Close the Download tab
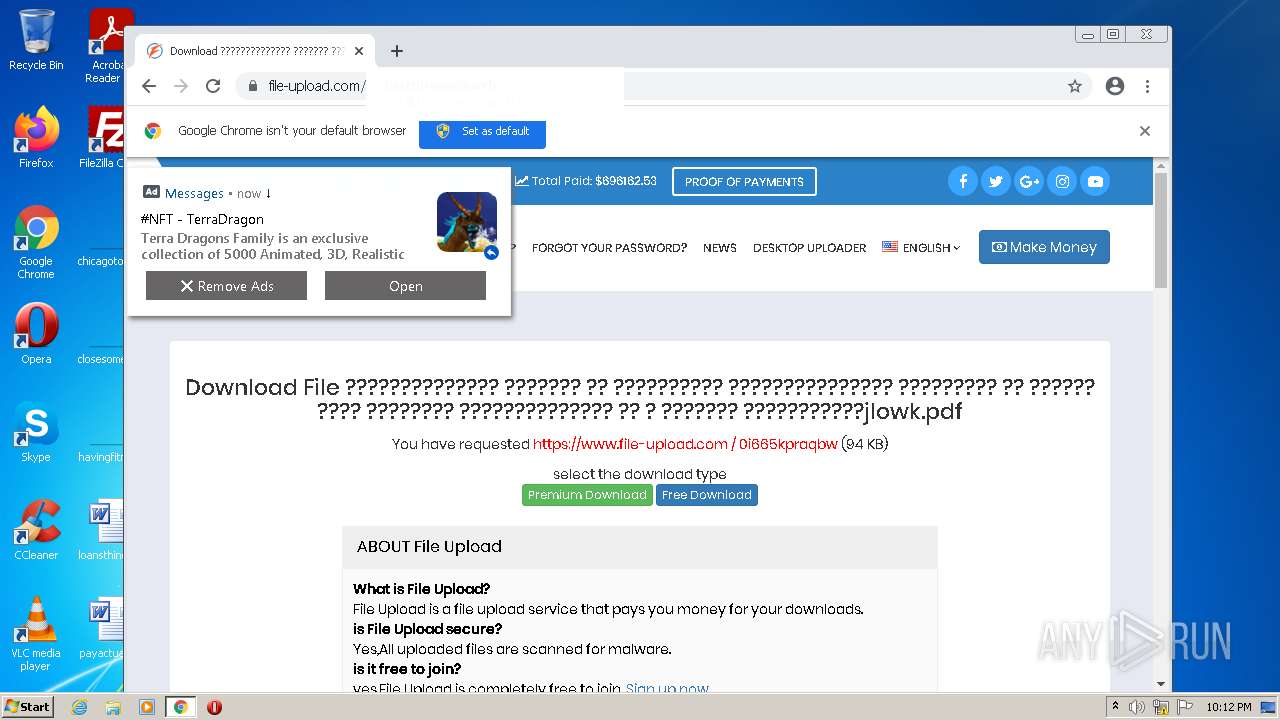Screen dimensions: 1280x720 tap(359, 51)
